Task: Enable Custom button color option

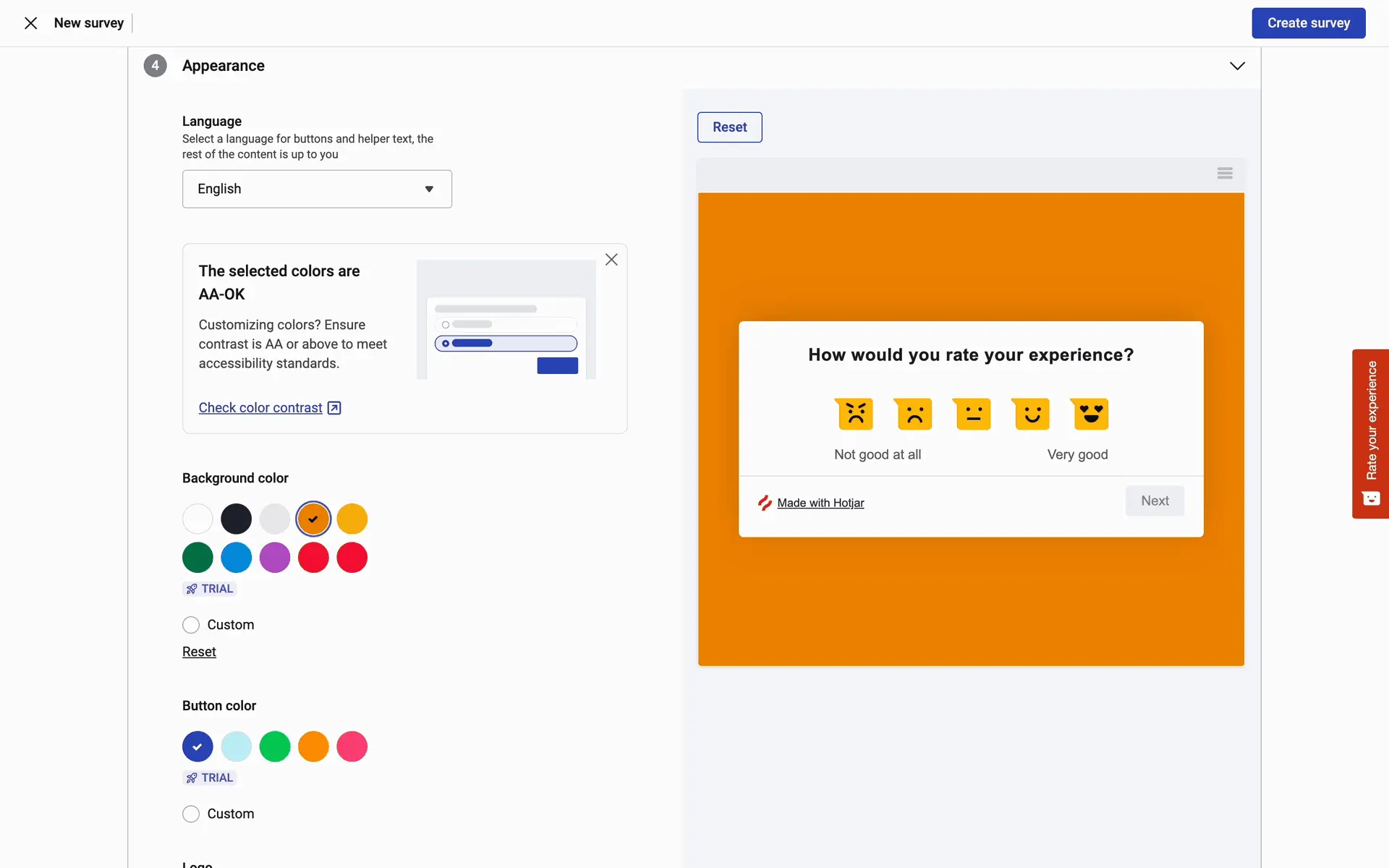Action: coord(191,814)
